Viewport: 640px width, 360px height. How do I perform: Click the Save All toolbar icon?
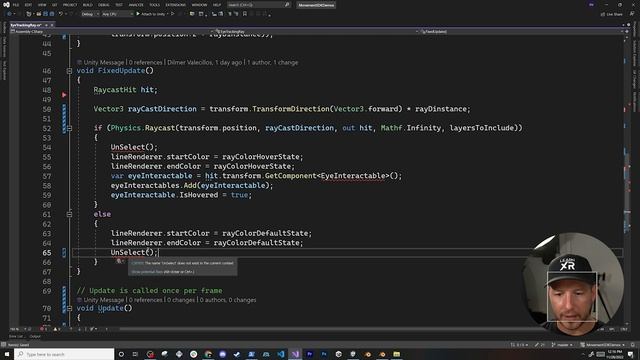(52, 14)
